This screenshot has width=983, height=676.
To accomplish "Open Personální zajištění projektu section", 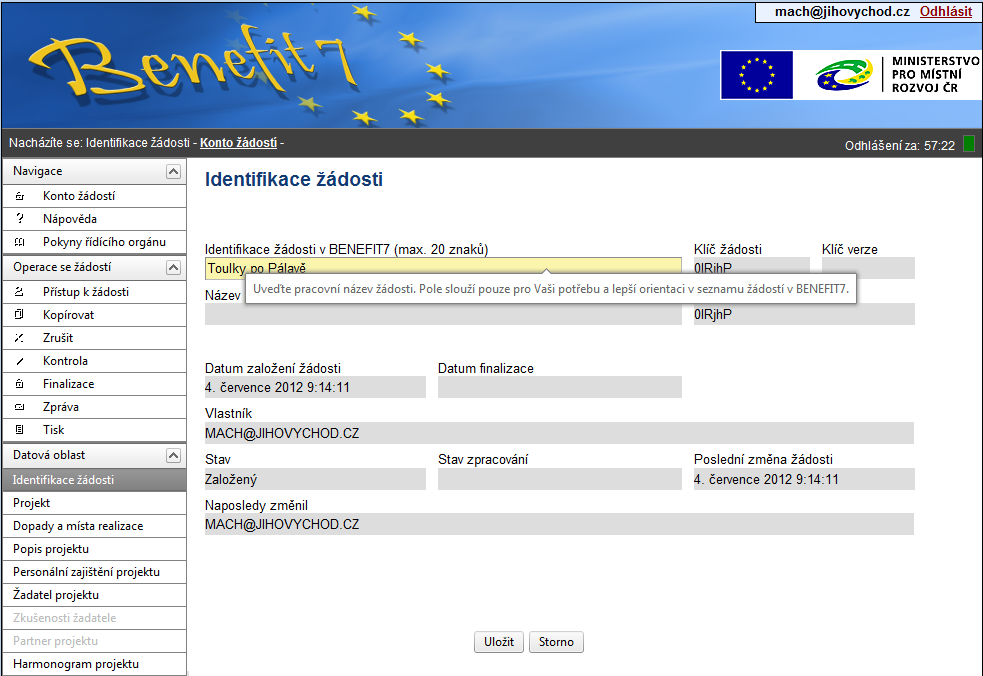I will click(95, 572).
